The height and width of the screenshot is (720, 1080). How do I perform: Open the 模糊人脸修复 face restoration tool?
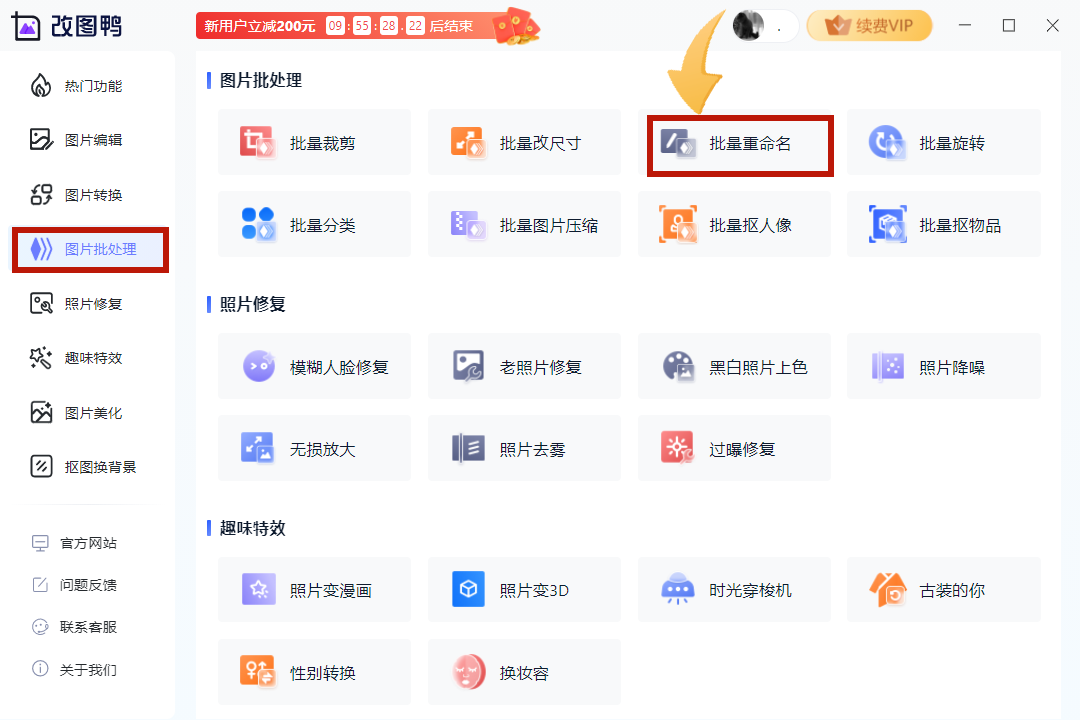point(314,366)
